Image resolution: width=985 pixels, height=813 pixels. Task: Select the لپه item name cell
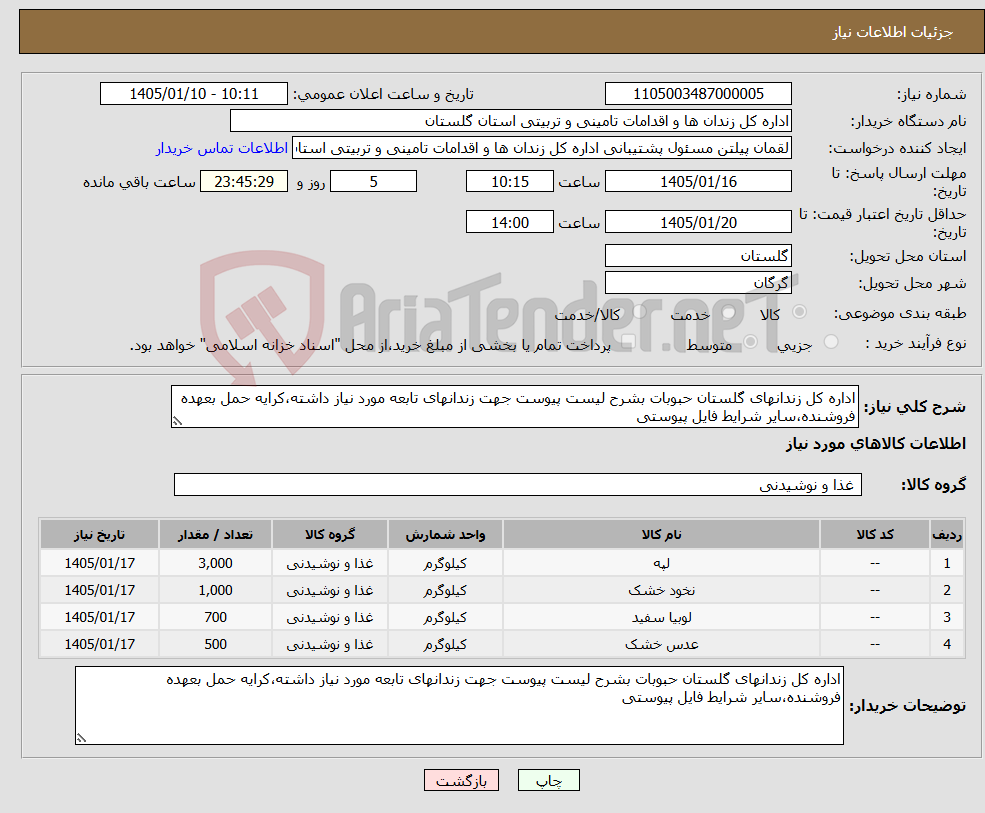[x=661, y=563]
